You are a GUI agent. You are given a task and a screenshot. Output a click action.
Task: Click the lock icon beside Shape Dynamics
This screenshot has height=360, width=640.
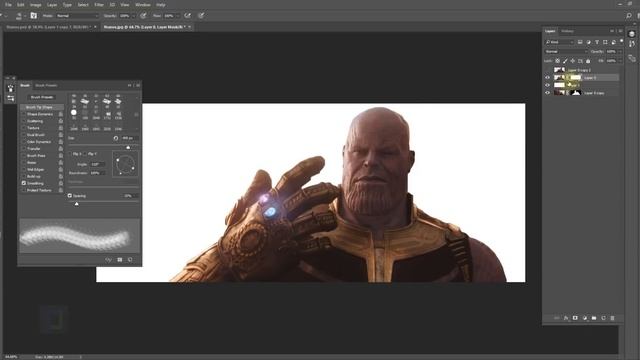click(x=61, y=114)
